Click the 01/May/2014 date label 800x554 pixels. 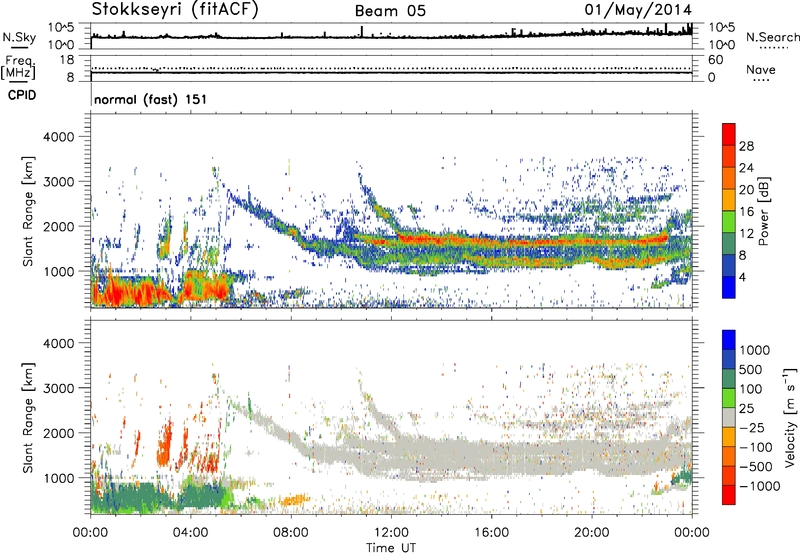pyautogui.click(x=638, y=10)
